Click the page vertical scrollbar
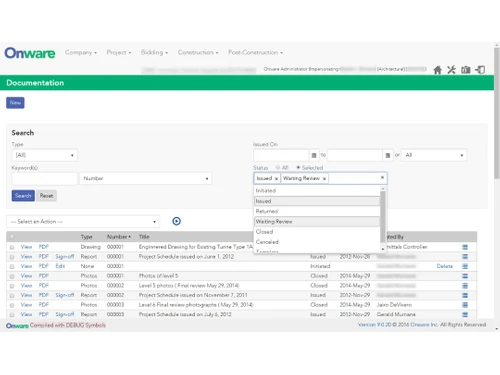Image resolution: width=500 pixels, height=375 pixels. tap(497, 113)
